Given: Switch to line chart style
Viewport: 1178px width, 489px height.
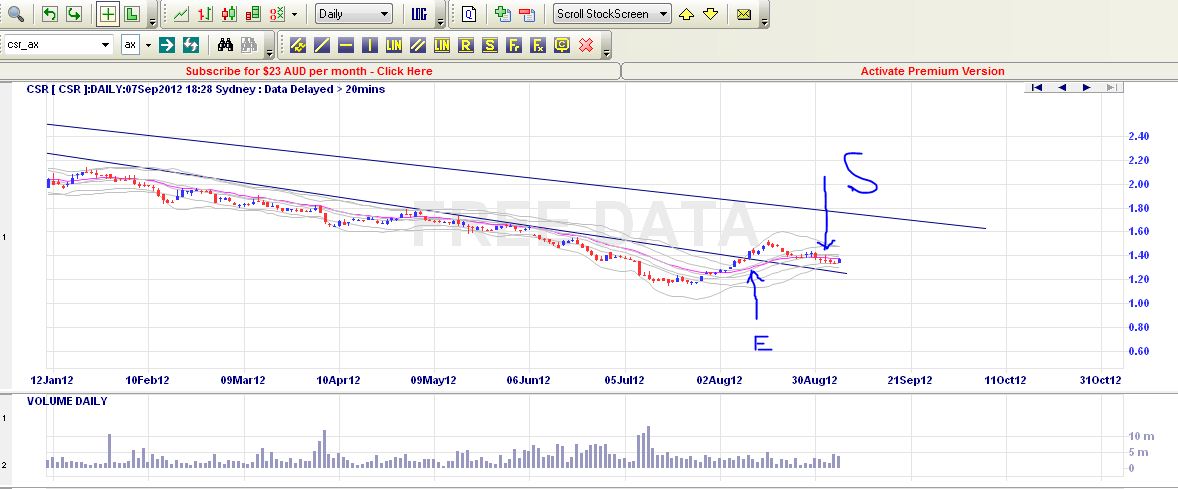Looking at the screenshot, I should point(180,14).
